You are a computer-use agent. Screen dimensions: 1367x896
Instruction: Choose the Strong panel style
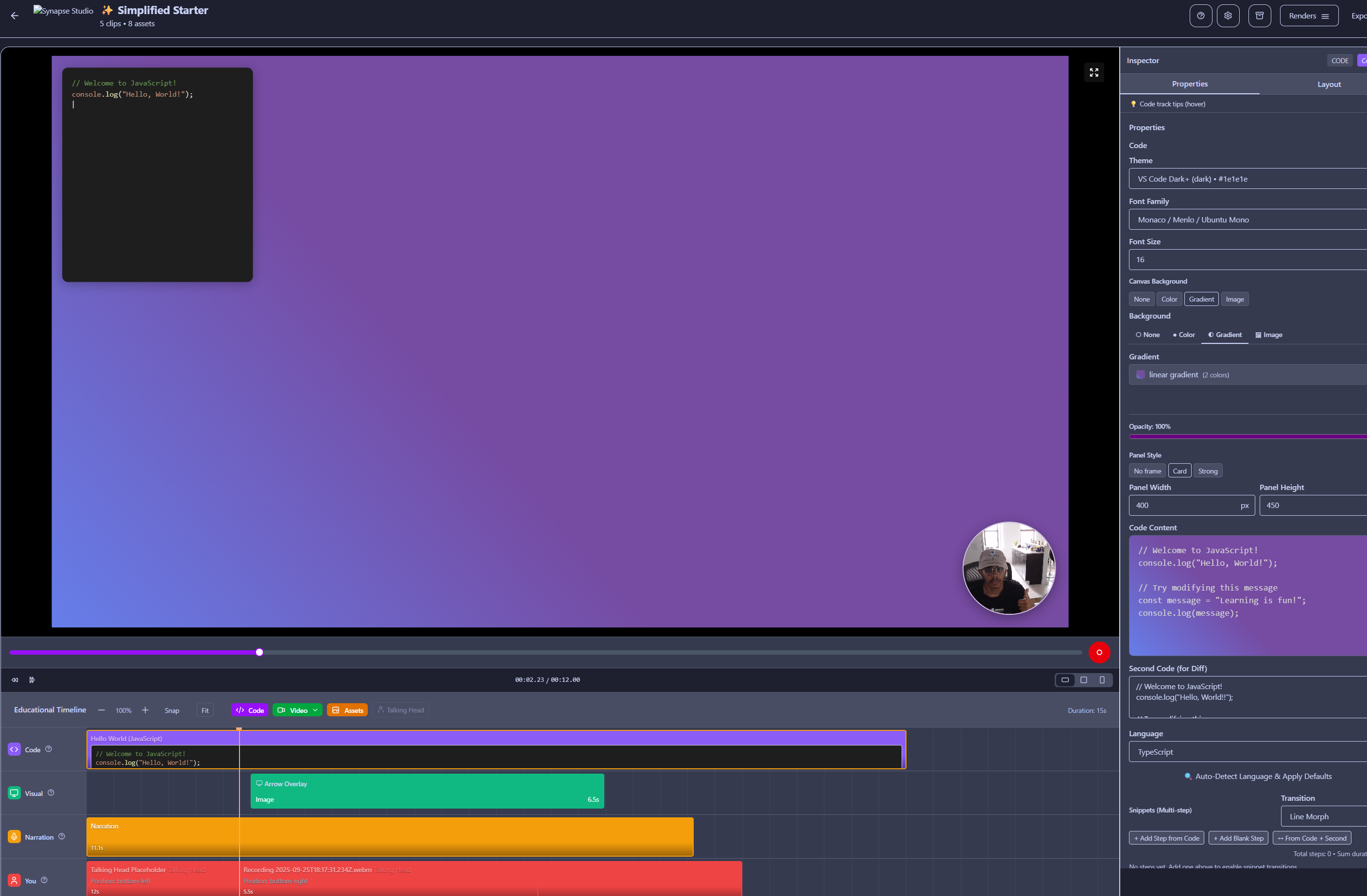coord(1207,471)
